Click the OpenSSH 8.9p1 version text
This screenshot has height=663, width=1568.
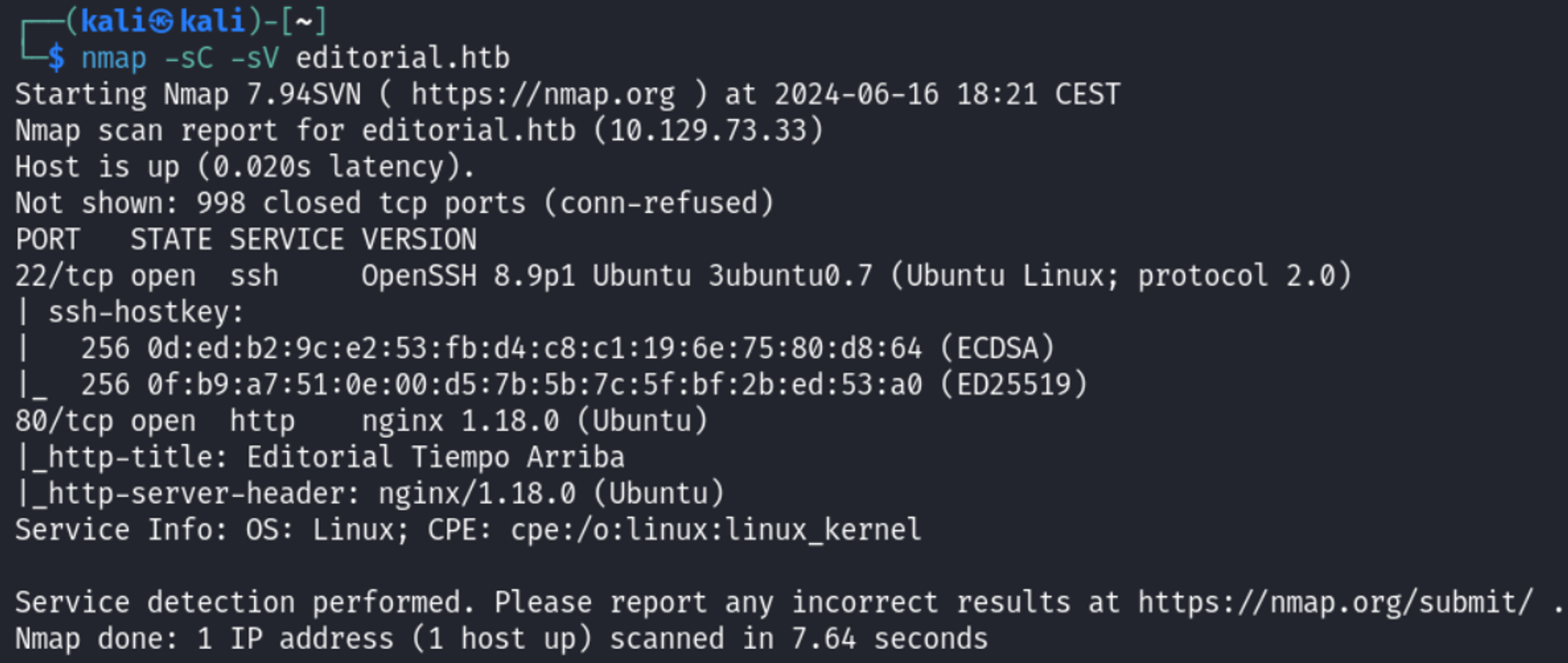pyautogui.click(x=468, y=276)
